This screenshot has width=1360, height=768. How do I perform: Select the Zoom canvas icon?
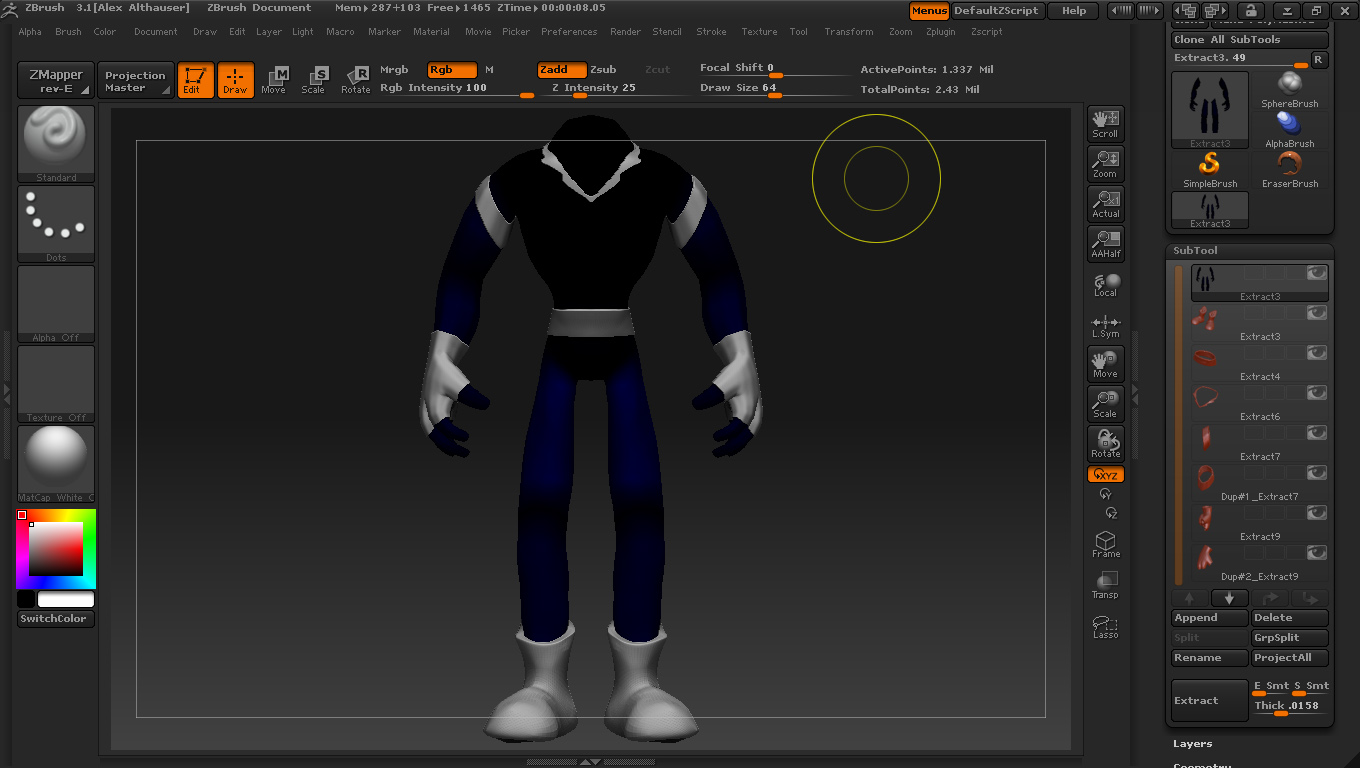(1105, 164)
